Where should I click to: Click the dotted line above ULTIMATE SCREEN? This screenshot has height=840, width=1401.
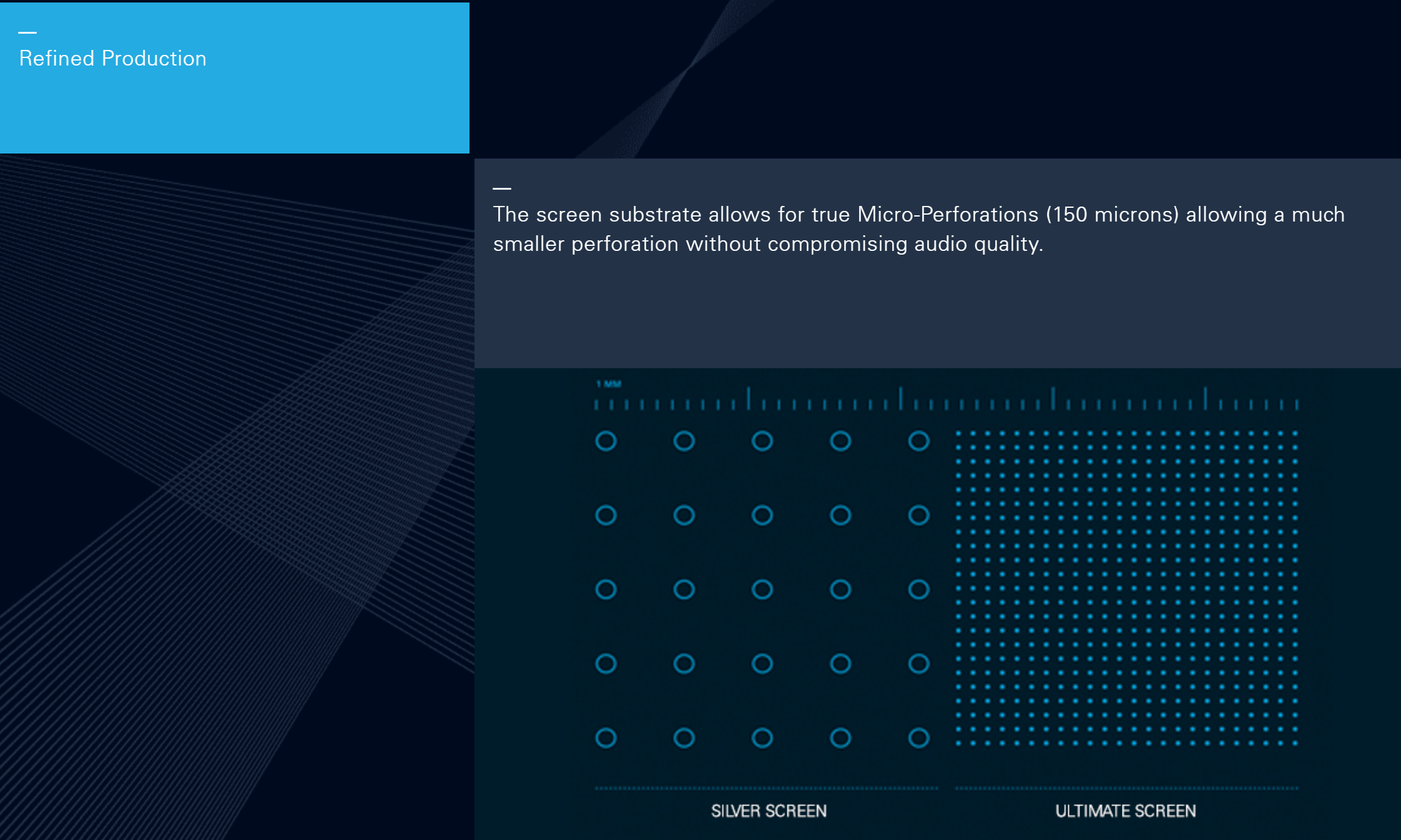[1126, 788]
